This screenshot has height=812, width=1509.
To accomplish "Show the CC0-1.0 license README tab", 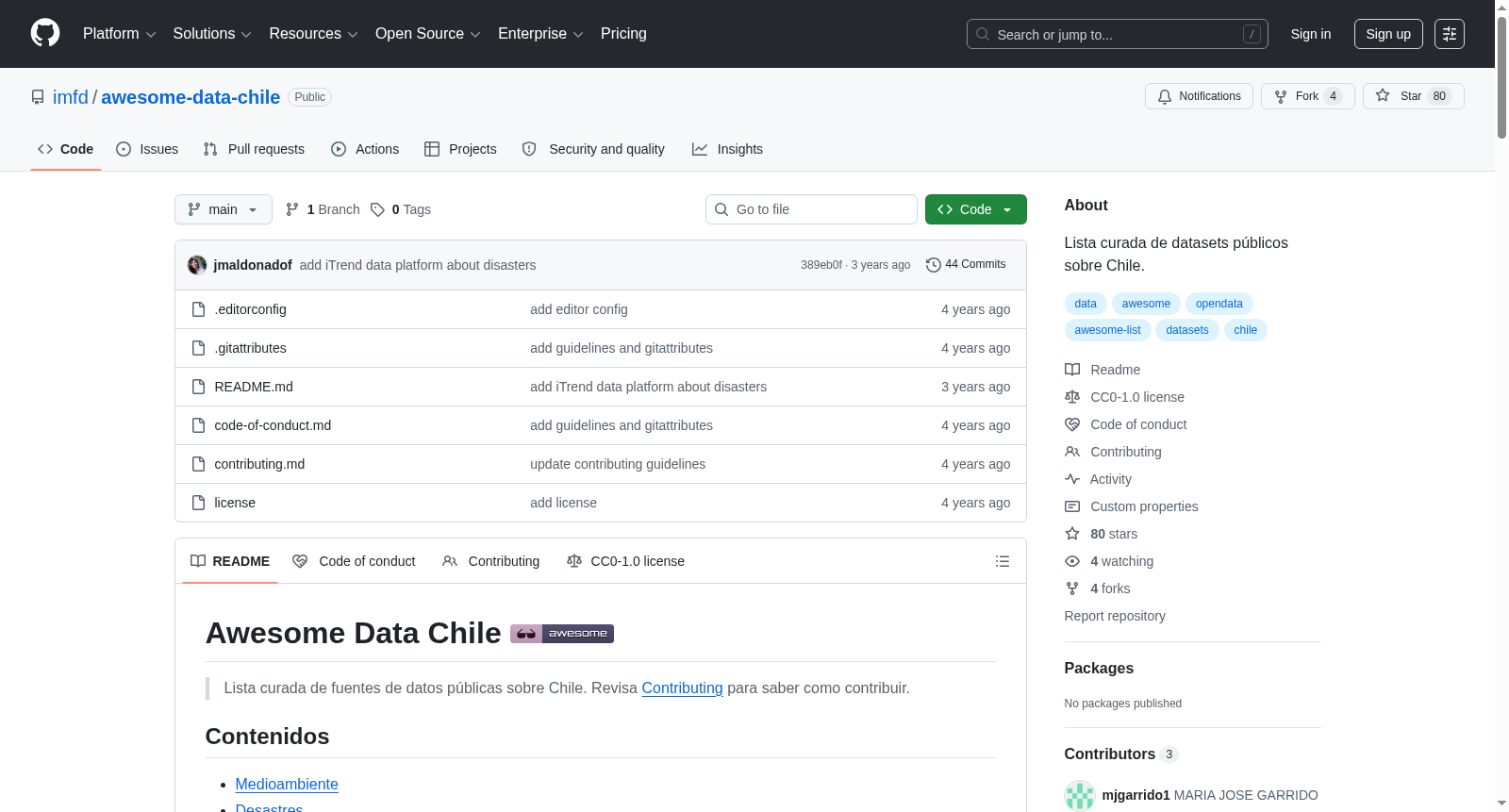I will [626, 561].
